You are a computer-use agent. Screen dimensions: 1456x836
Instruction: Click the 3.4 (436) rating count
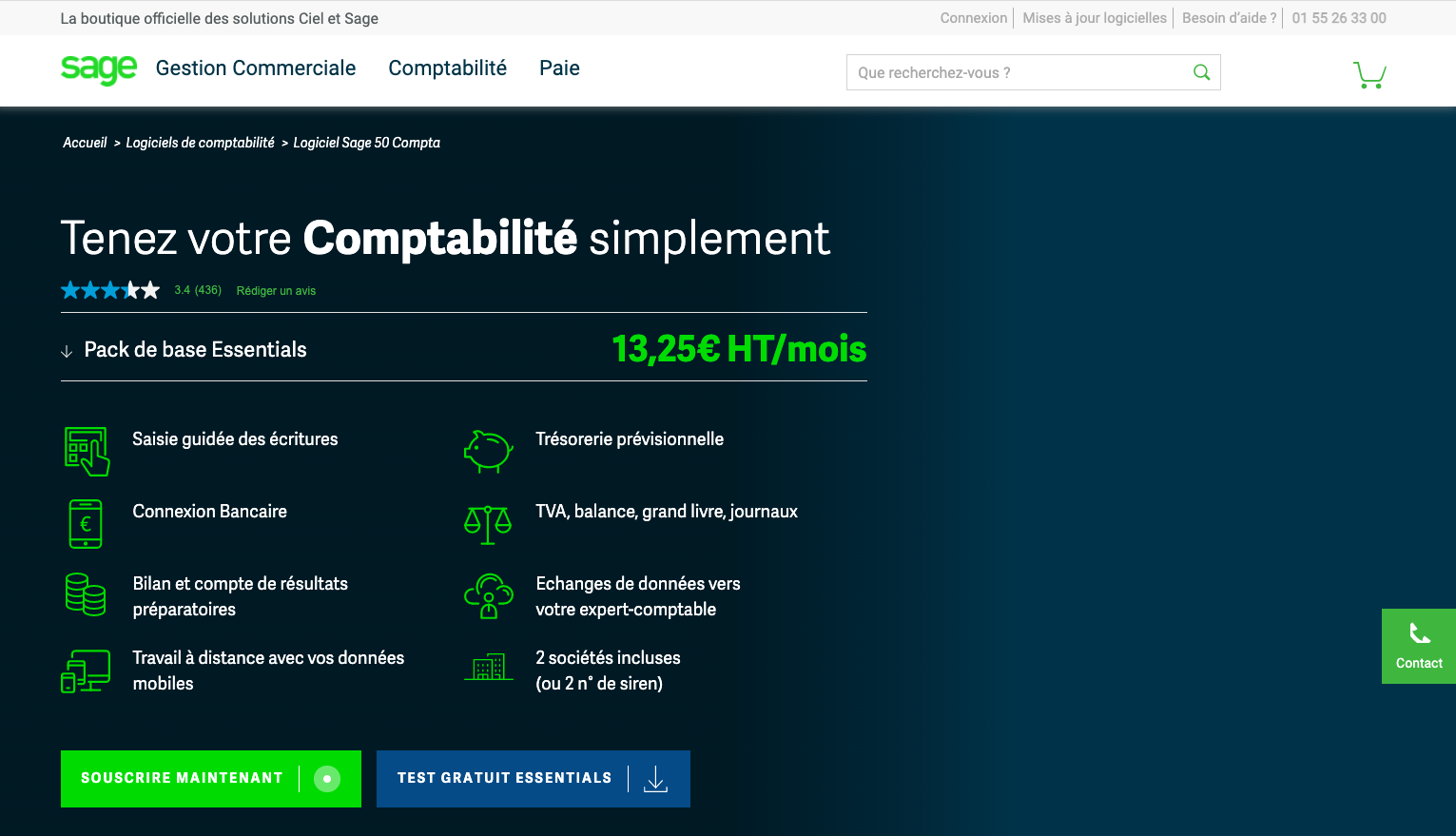198,290
